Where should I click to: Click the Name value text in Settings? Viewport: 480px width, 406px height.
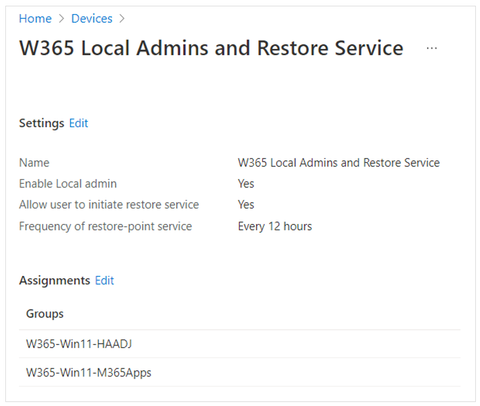pos(339,163)
